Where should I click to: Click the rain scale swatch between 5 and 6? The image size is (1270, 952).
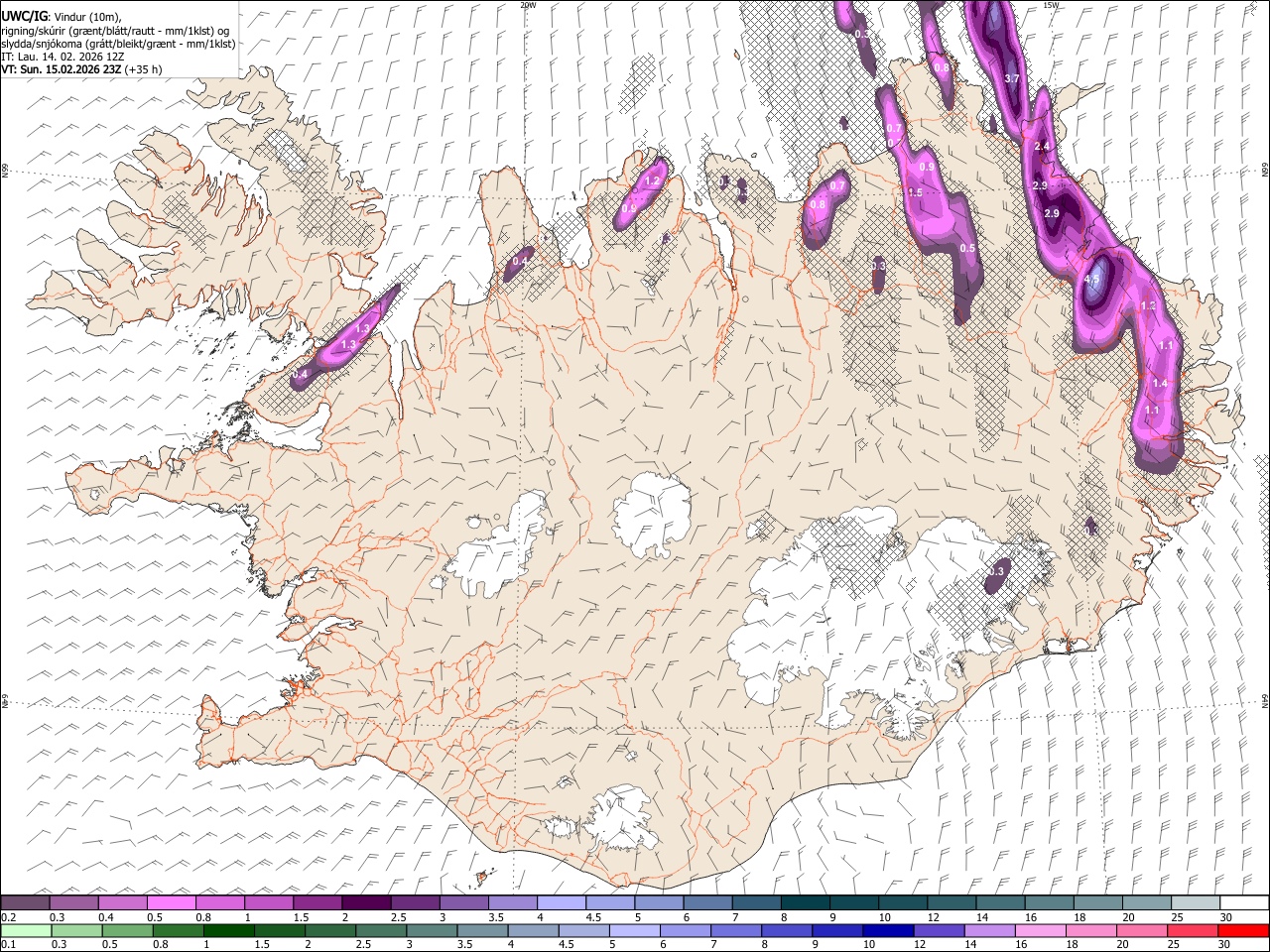635,930
